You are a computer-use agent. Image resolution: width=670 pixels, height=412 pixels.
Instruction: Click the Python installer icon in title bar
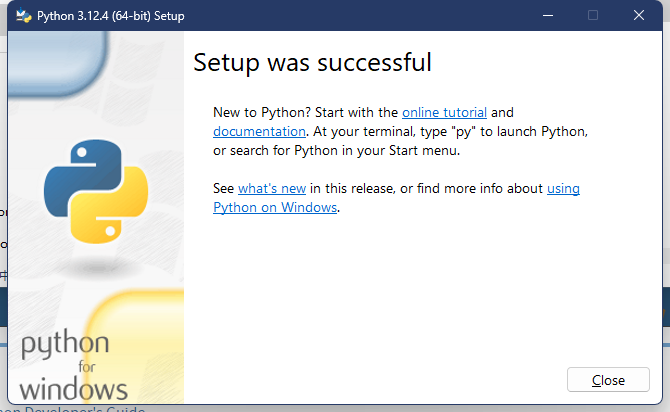(23, 16)
